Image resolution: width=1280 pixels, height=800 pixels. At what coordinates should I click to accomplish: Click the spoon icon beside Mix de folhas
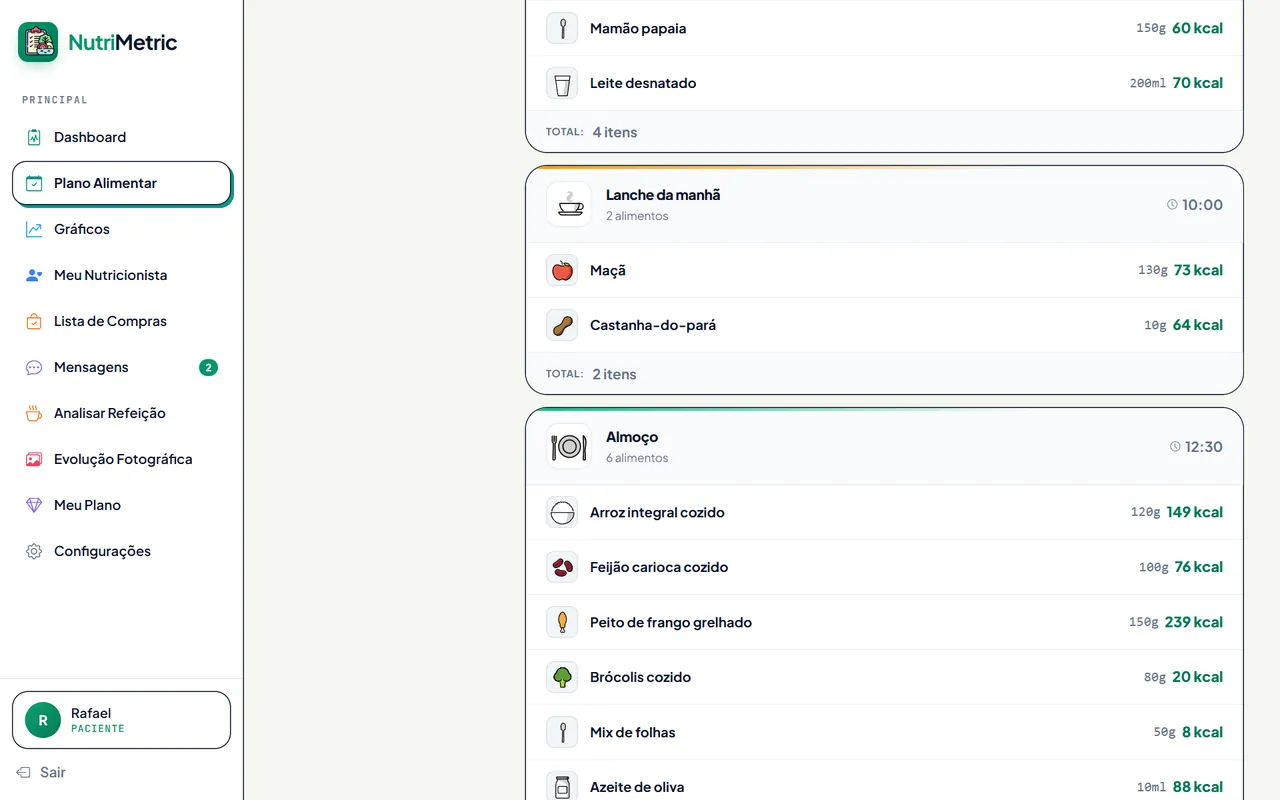coord(562,732)
